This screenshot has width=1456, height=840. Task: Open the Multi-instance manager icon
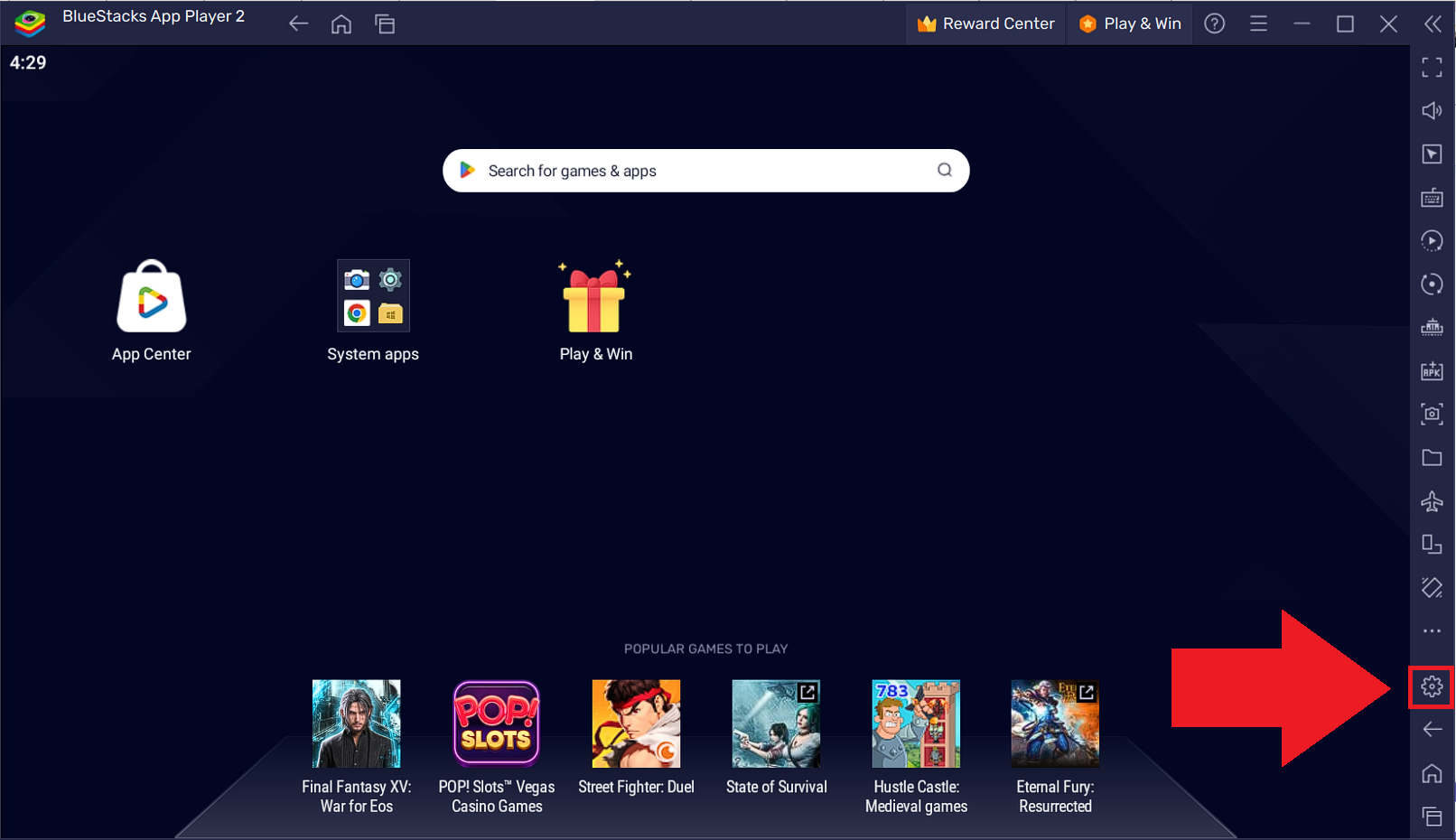[1432, 544]
